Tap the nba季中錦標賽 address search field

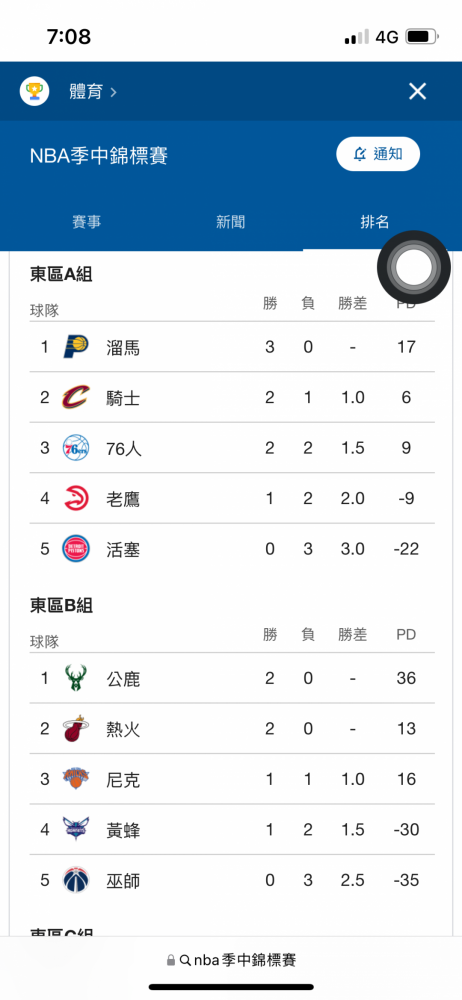231,960
